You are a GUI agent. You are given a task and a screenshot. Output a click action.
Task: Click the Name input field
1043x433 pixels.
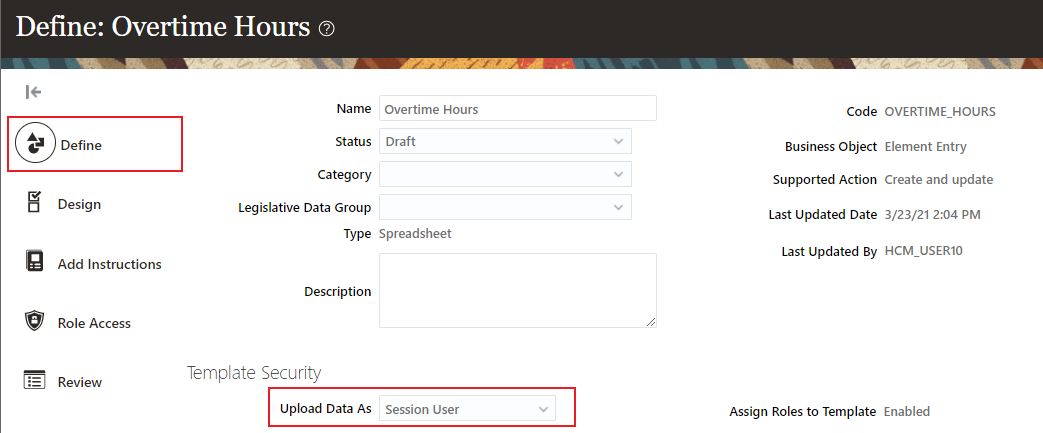517,109
